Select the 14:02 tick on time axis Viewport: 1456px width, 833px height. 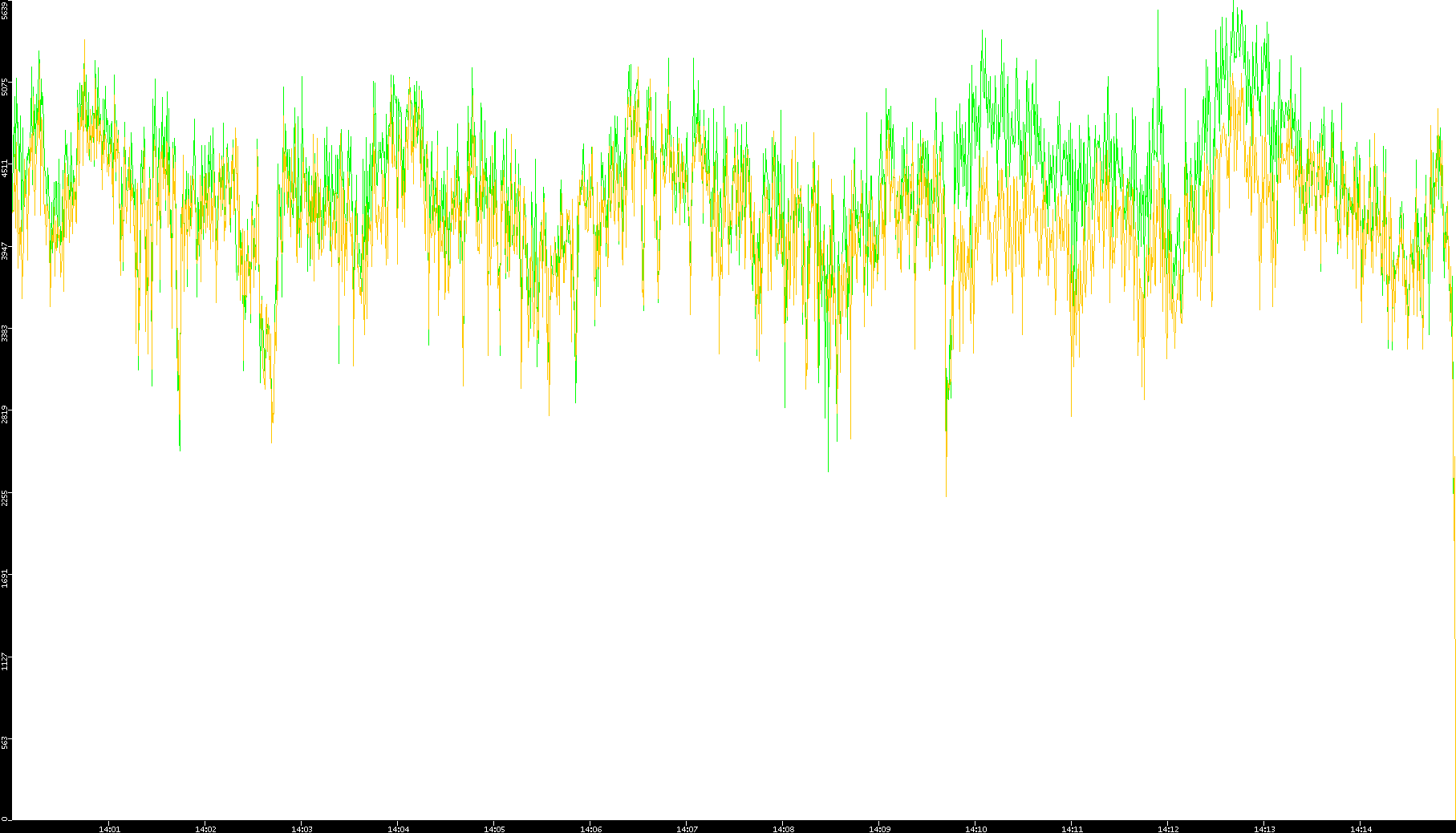(205, 829)
